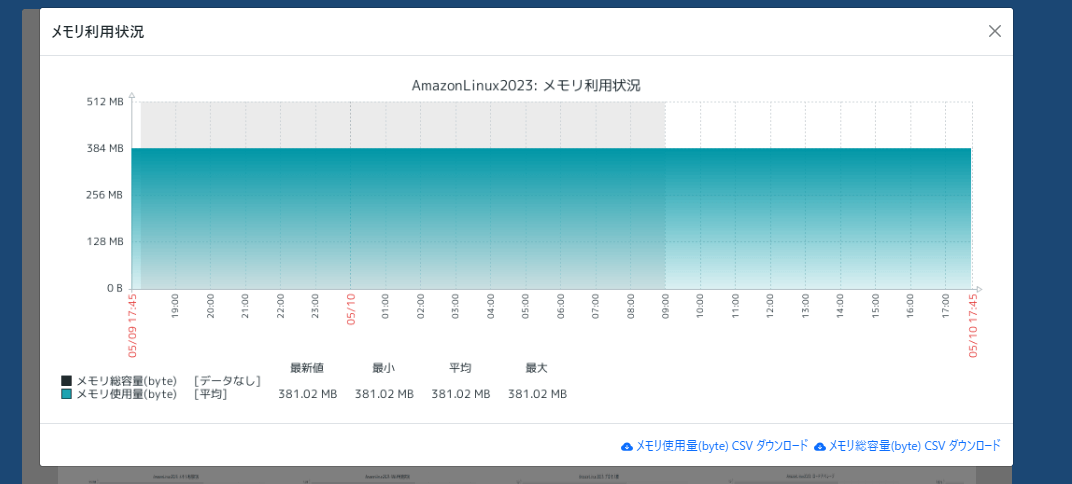Close the メモリ利用状況 dialog
The height and width of the screenshot is (484, 1072).
tap(994, 31)
